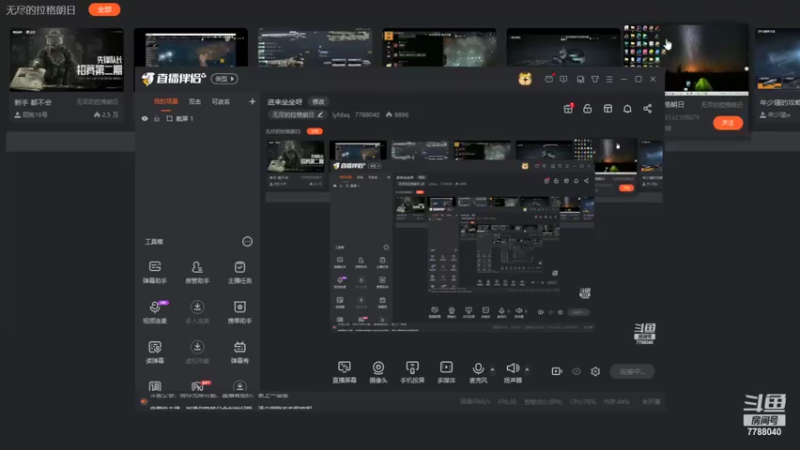Click the 连接中 start-stream button

[x=632, y=371]
